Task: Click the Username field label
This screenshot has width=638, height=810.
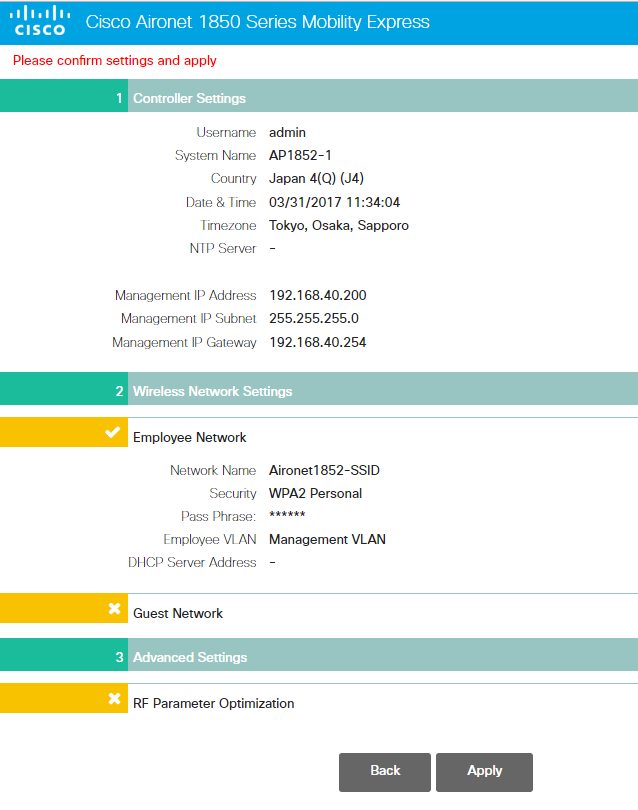Action: (226, 132)
